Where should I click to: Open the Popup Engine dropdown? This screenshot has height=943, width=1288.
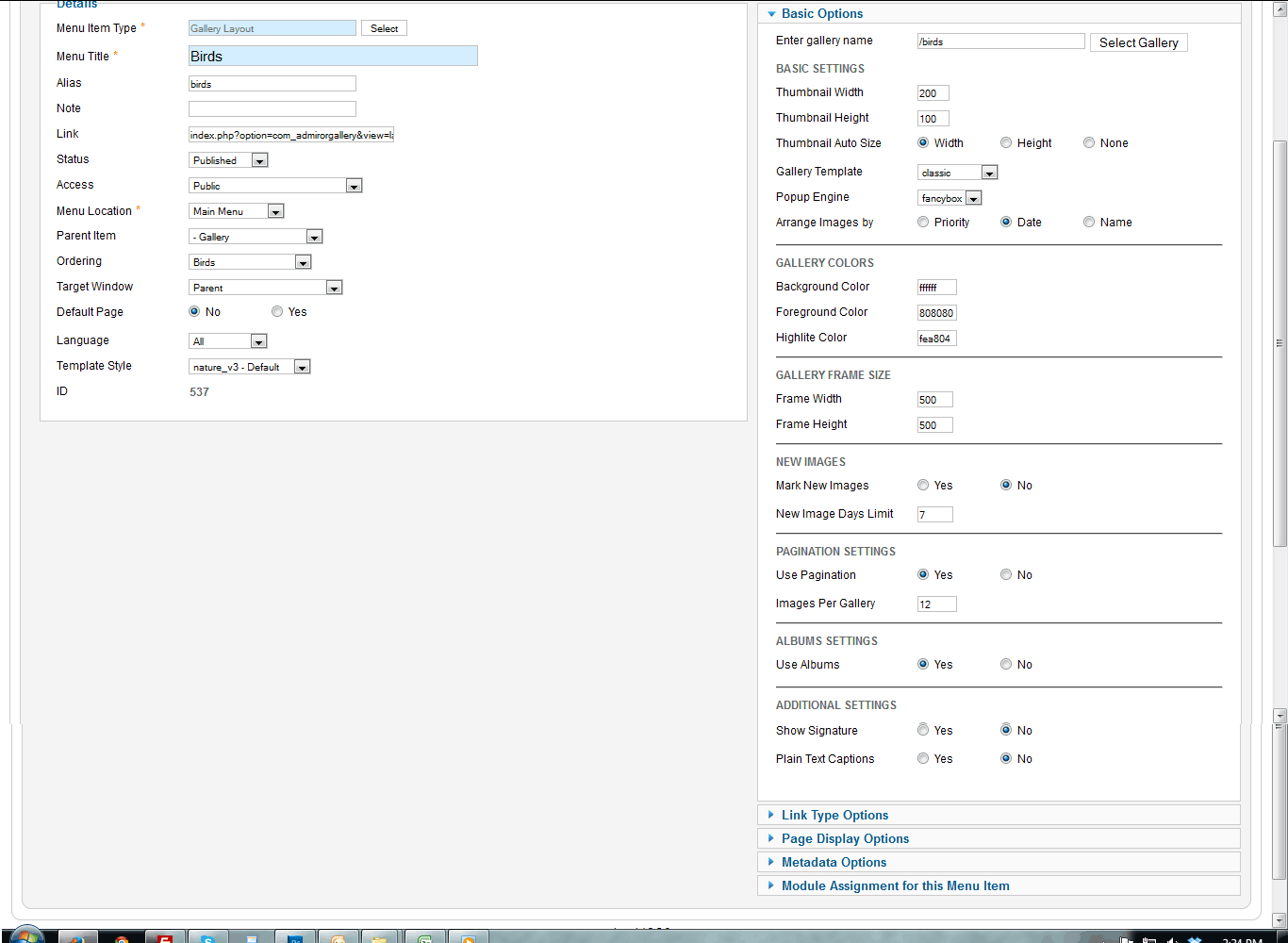949,198
